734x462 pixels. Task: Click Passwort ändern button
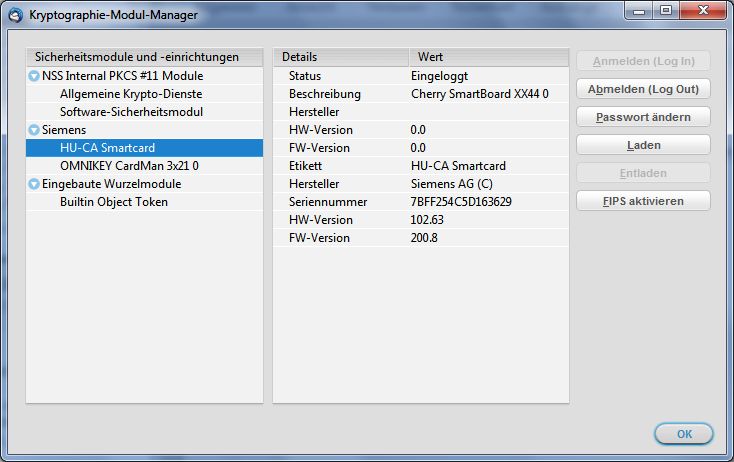[x=643, y=117]
